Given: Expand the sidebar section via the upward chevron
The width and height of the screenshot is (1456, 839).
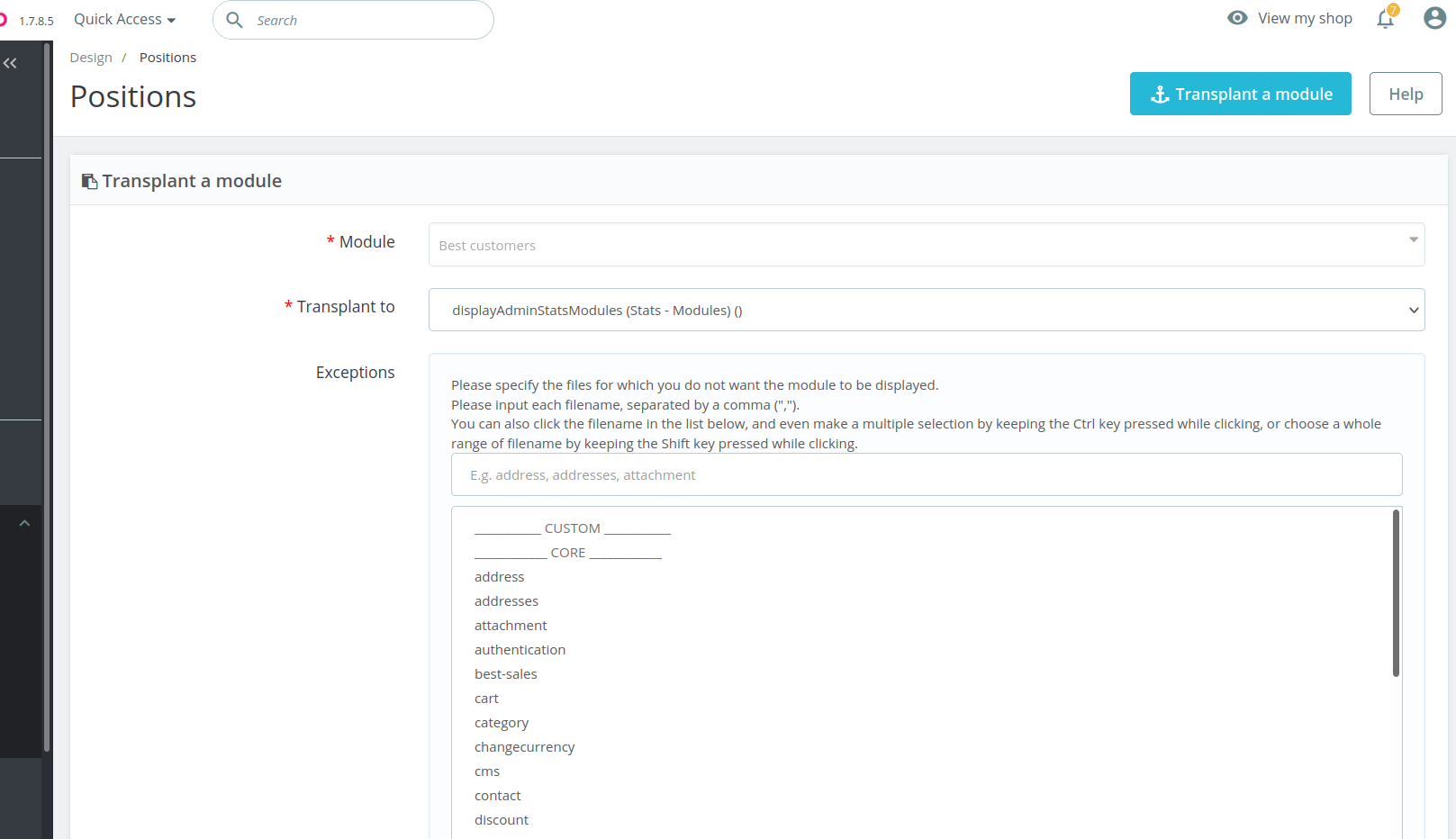Looking at the screenshot, I should (x=24, y=522).
